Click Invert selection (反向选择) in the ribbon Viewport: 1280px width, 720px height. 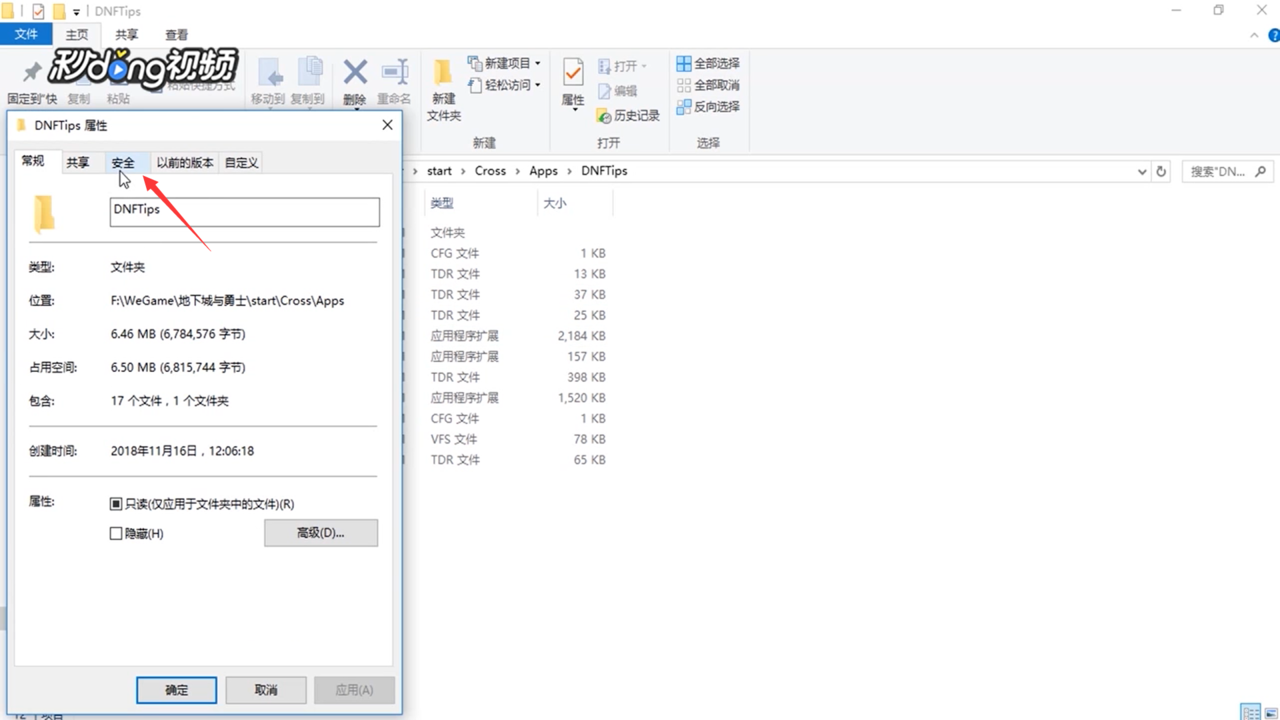(x=708, y=106)
